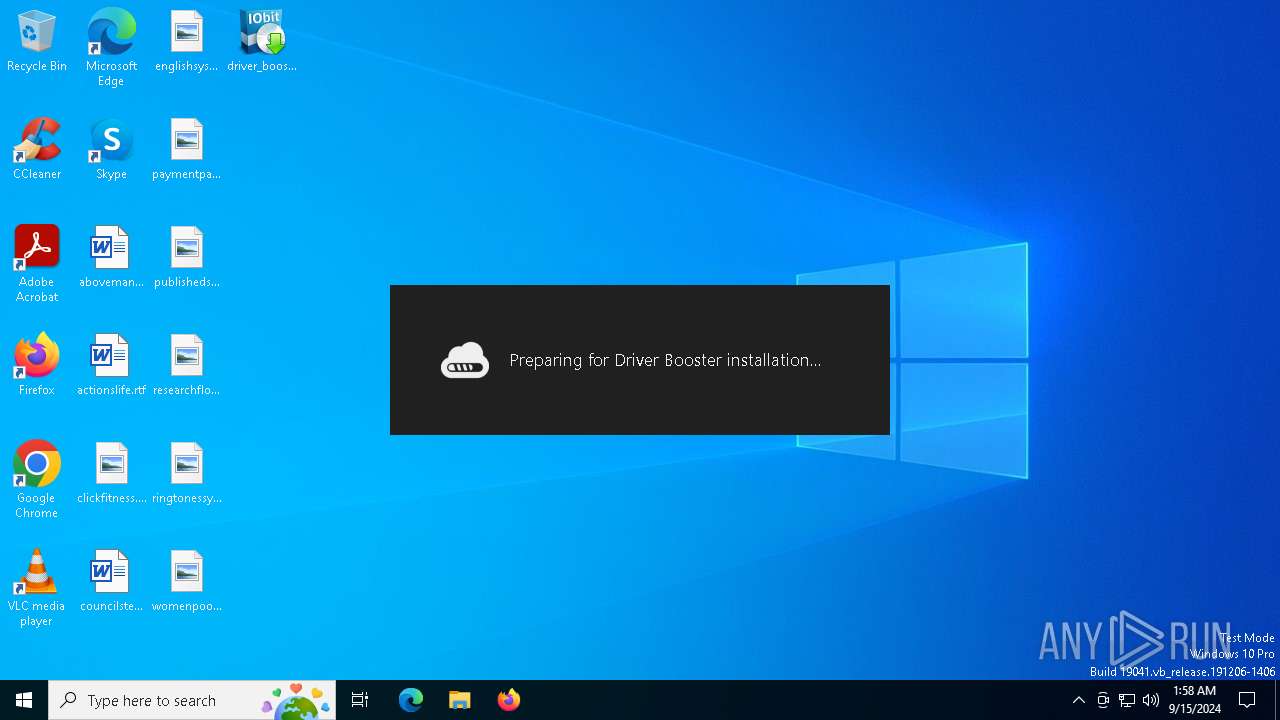Click the Meet Now camera tray icon
This screenshot has width=1280, height=720.
pos(1103,700)
